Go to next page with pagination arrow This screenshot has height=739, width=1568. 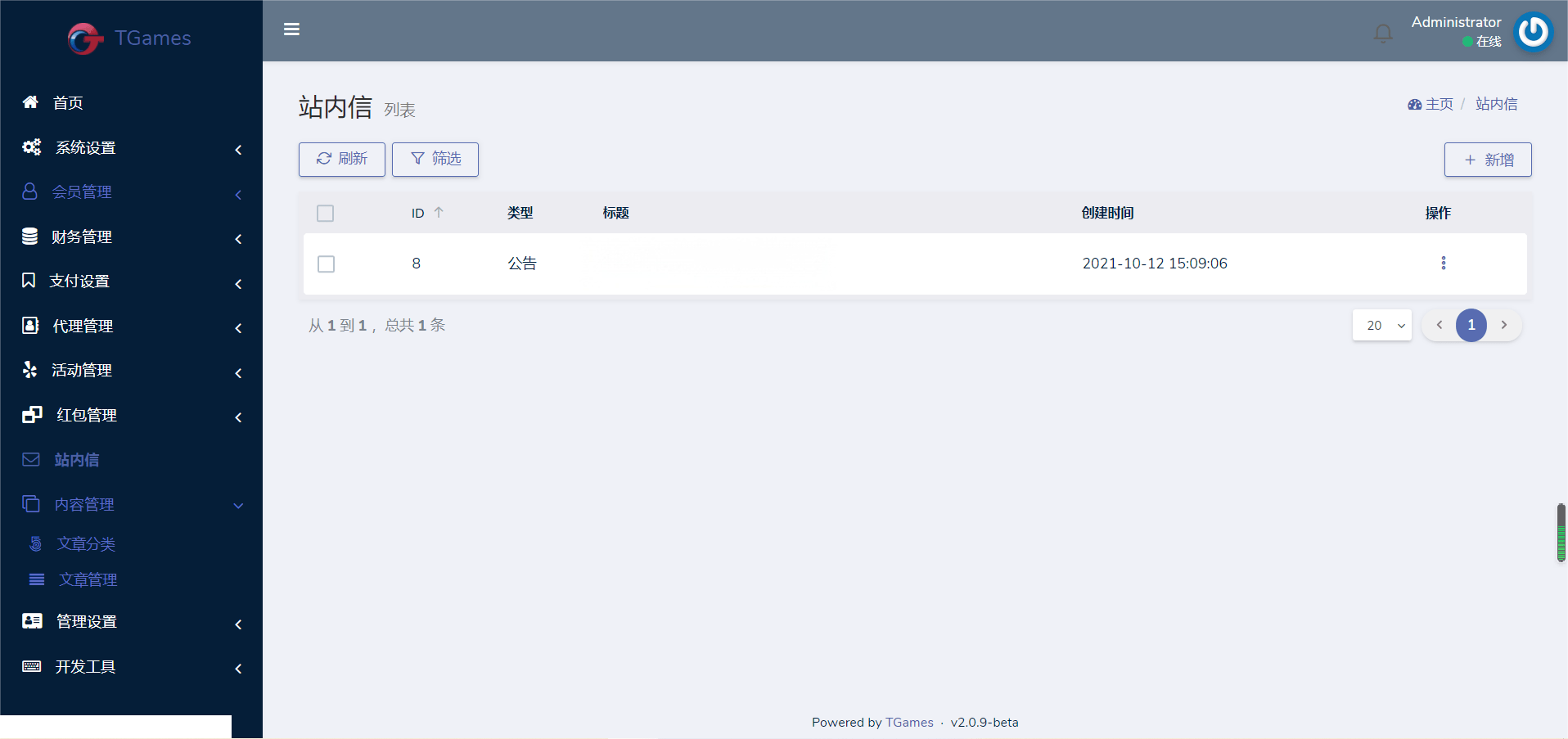[x=1503, y=326]
